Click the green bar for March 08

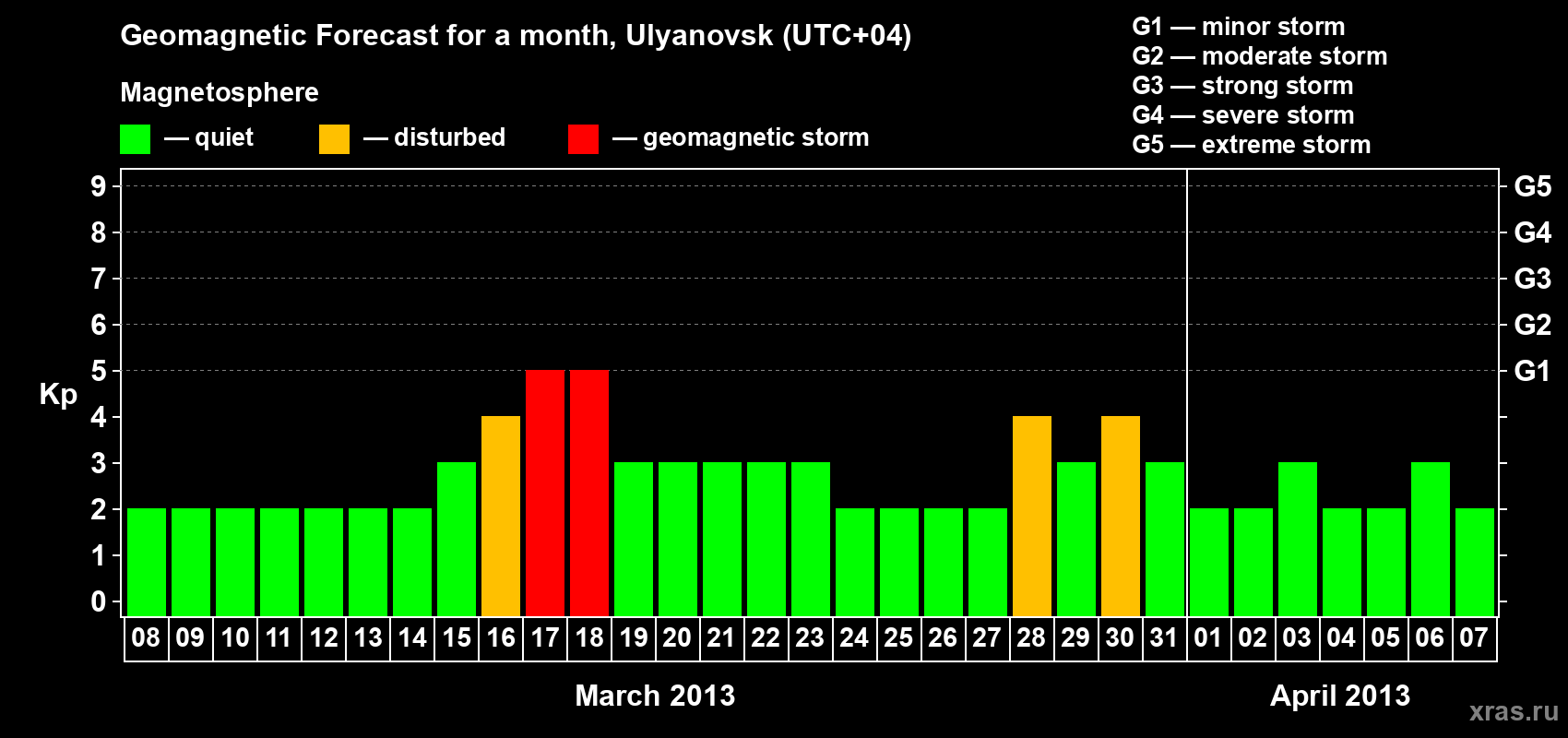(x=147, y=563)
